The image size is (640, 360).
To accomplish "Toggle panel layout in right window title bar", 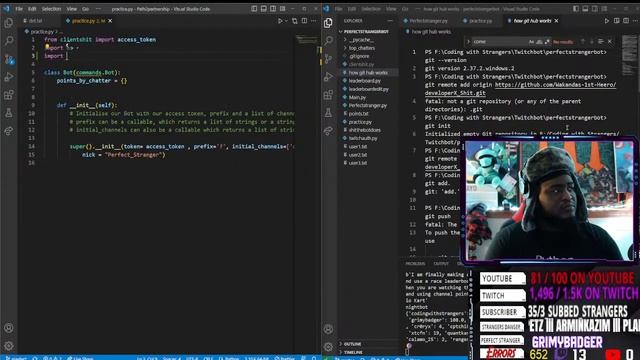I will [x=585, y=9].
